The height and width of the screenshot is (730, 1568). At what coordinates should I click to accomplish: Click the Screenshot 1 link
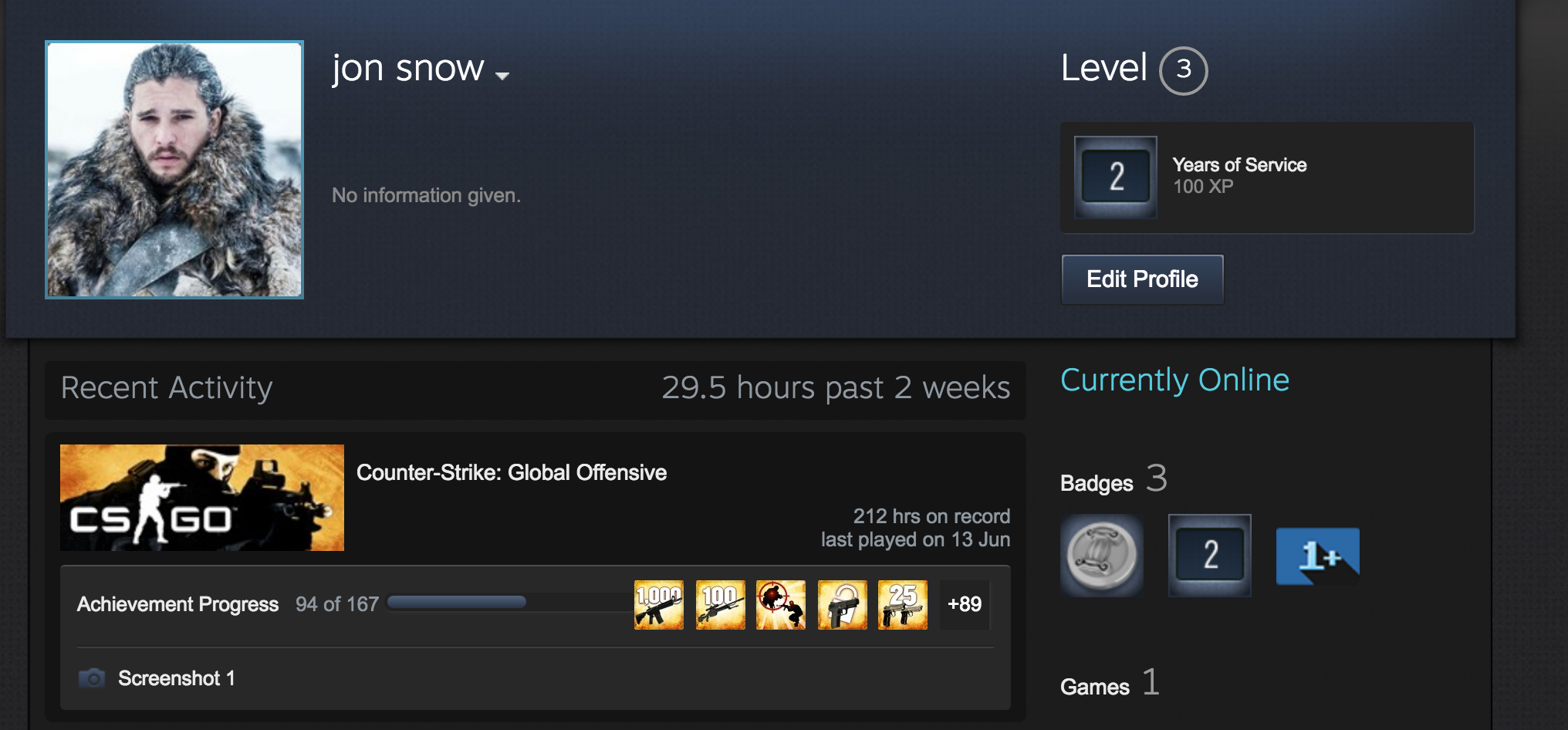177,678
